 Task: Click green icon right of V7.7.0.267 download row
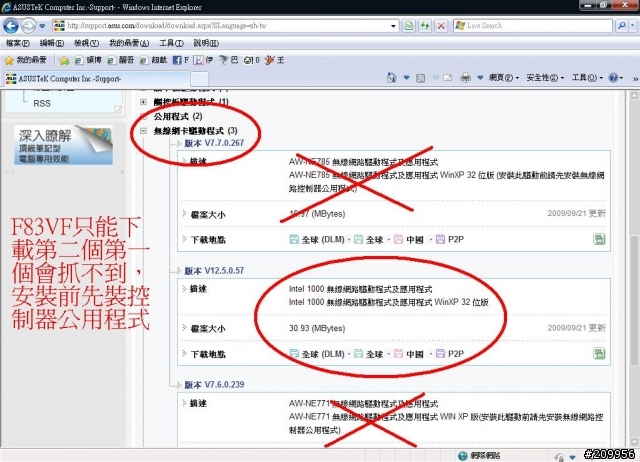(599, 239)
